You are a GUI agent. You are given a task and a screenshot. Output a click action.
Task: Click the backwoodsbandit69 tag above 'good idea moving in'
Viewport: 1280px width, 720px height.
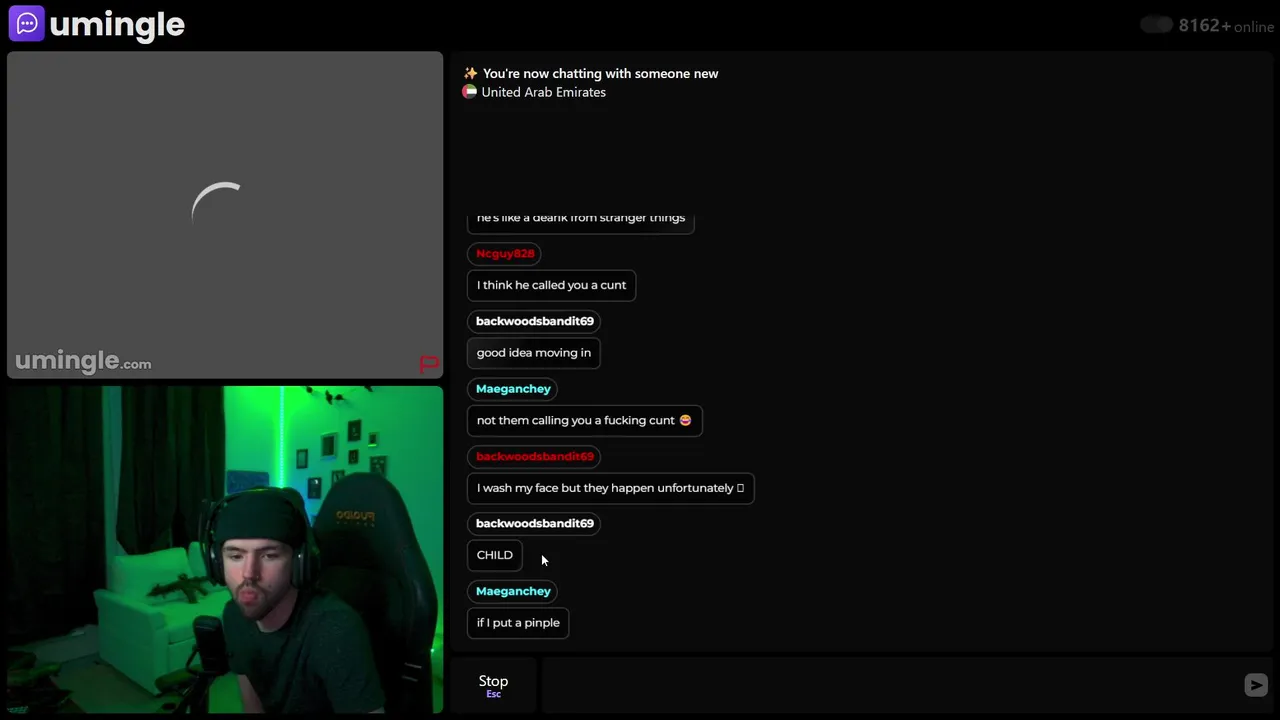(x=535, y=321)
